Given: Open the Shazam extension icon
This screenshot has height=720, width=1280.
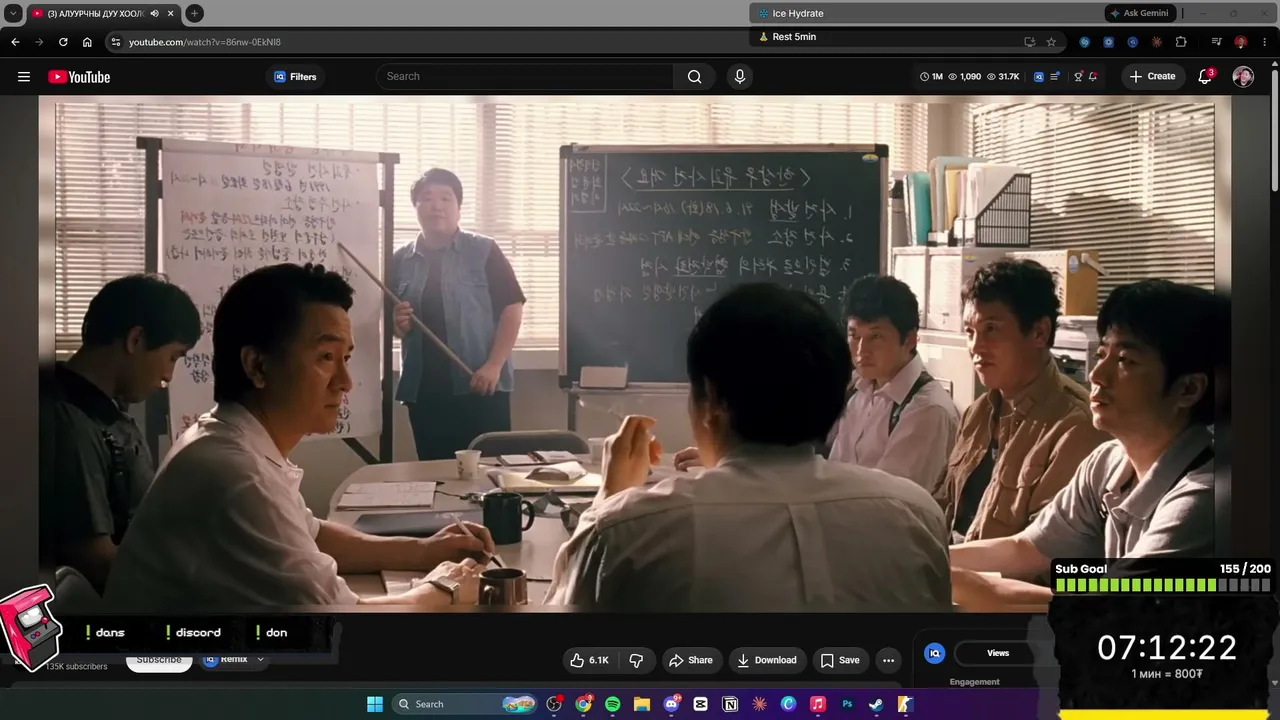Looking at the screenshot, I should click(1085, 42).
